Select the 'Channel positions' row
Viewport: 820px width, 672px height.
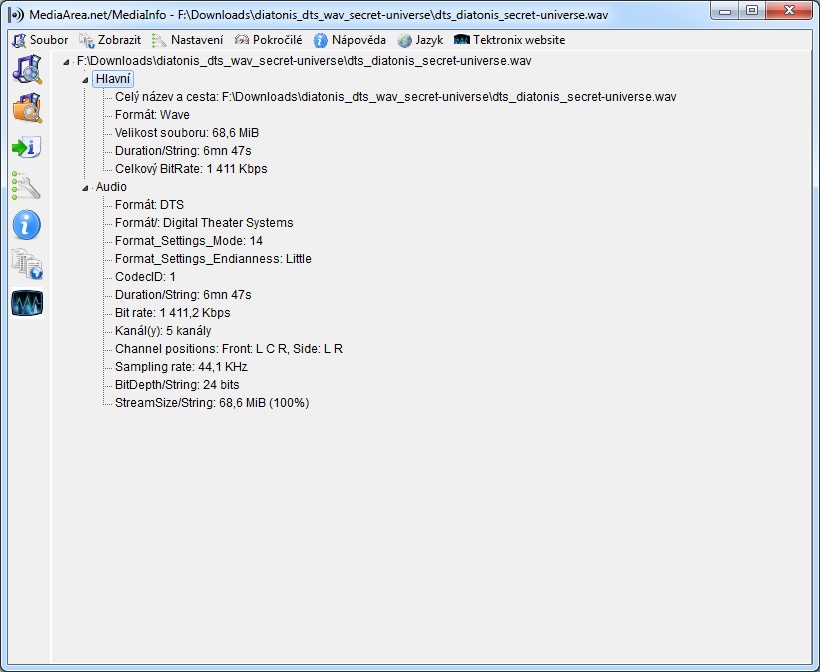[x=229, y=349]
